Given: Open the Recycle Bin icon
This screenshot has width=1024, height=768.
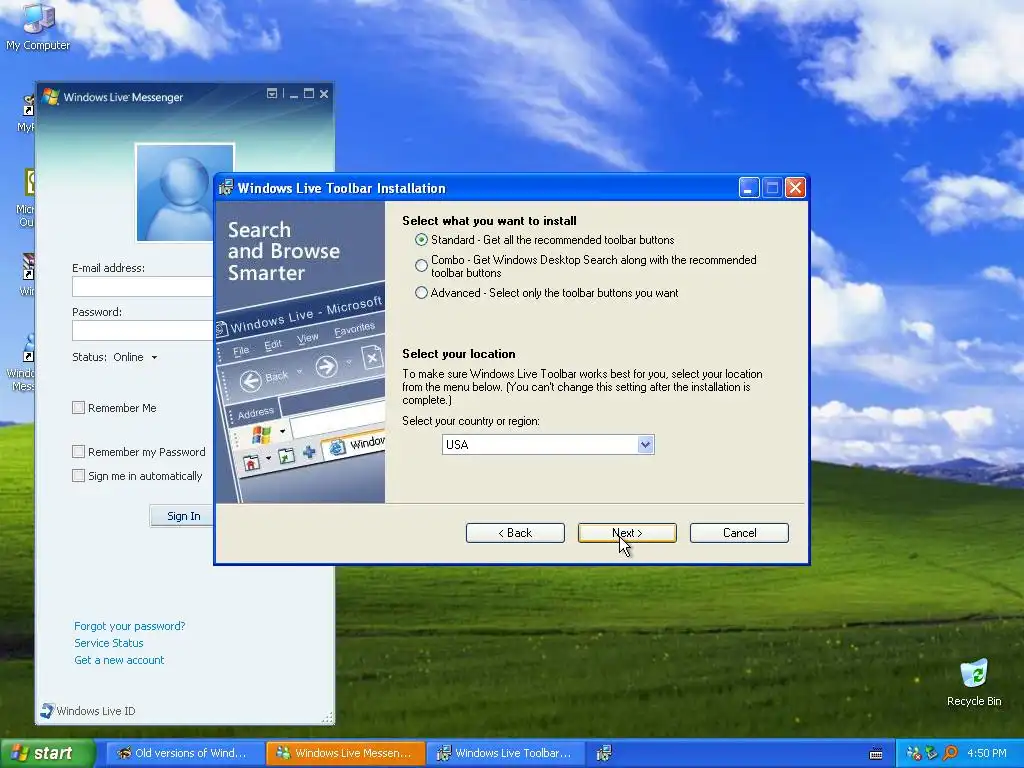Looking at the screenshot, I should coord(974,682).
